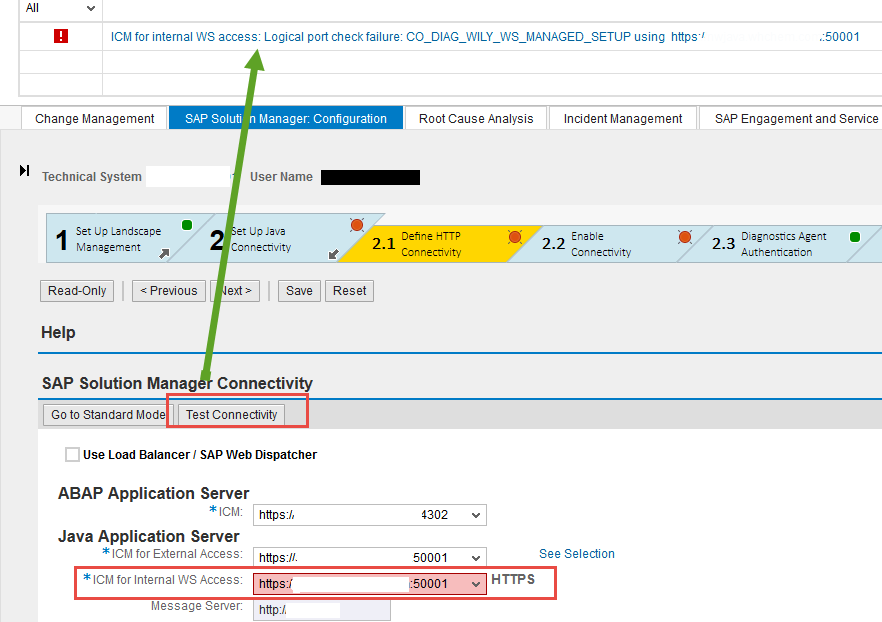
Task: Open the Root Cause Analysis tab
Action: pyautogui.click(x=476, y=119)
